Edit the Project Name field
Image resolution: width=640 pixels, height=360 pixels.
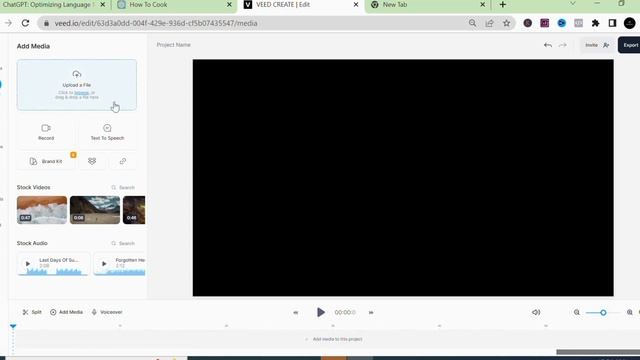coord(173,45)
